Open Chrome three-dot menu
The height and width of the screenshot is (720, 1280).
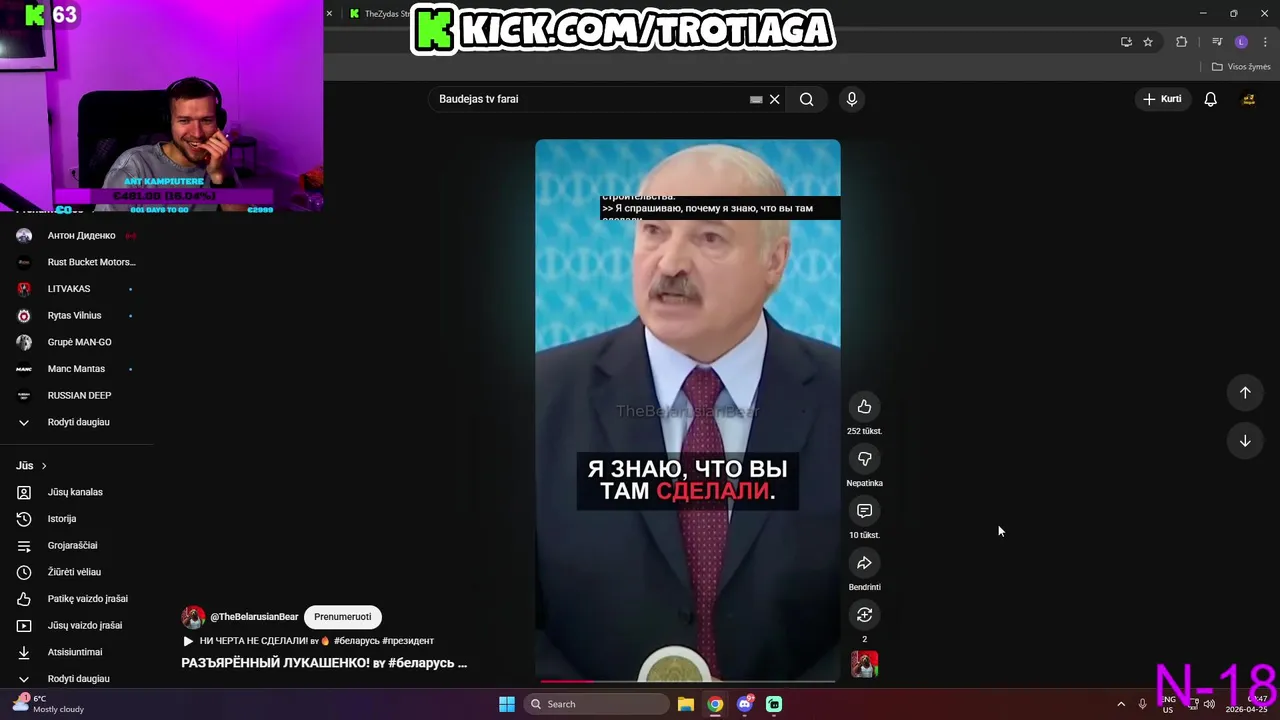point(1265,42)
